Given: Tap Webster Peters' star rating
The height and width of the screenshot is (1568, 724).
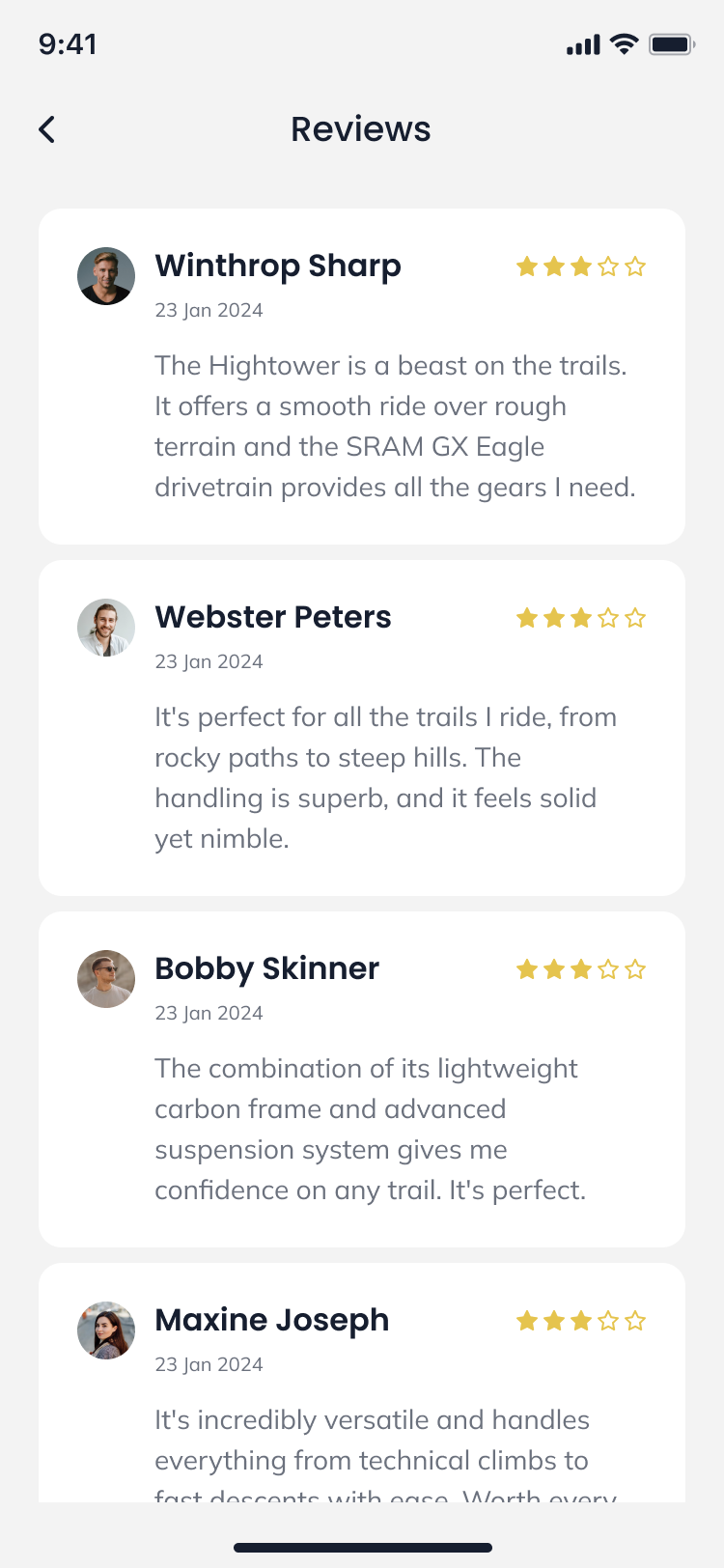Looking at the screenshot, I should (580, 618).
